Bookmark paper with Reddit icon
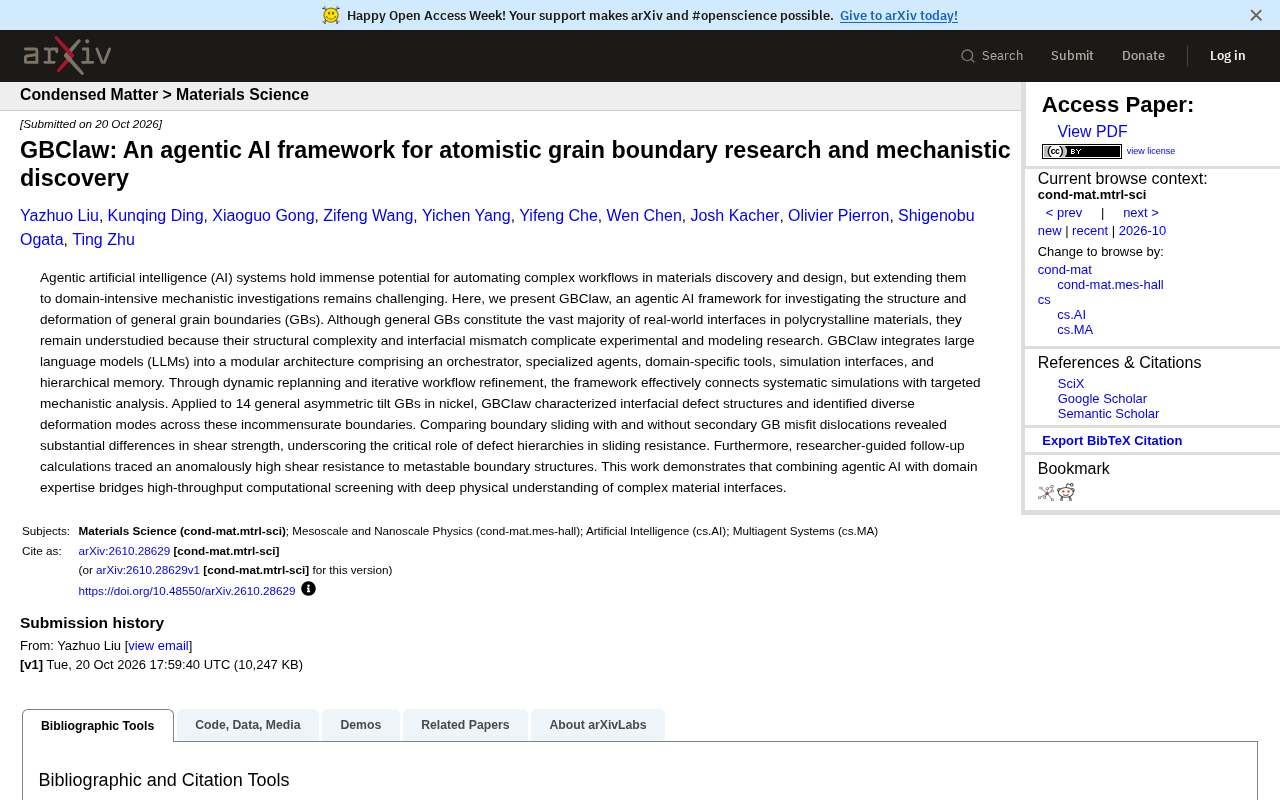1280x800 pixels. (1066, 492)
